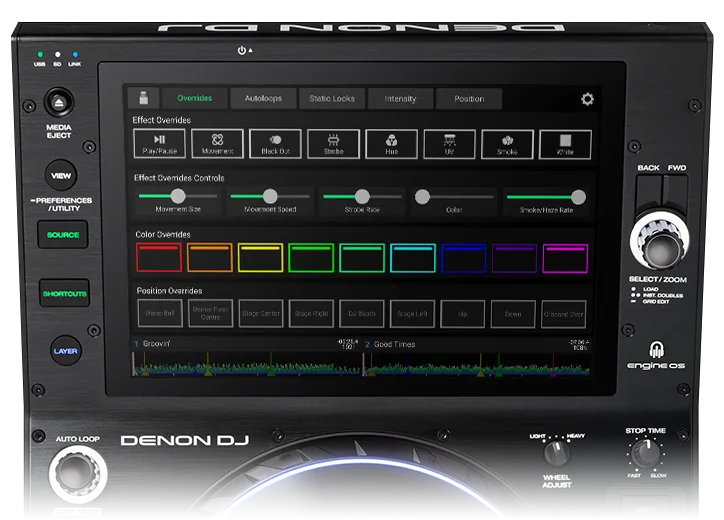Click deck 2 Good Times waveform
This screenshot has width=724, height=520.
coord(476,364)
